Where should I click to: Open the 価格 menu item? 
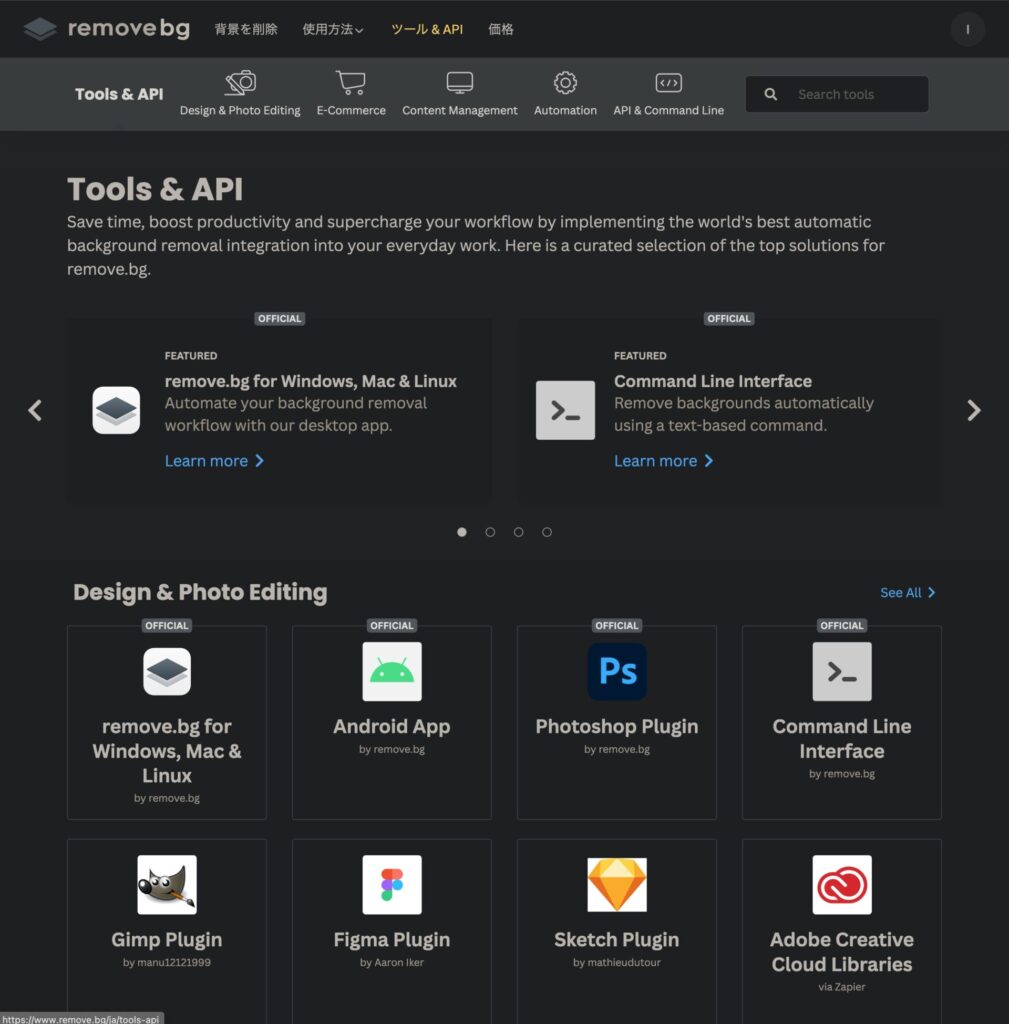[501, 30]
